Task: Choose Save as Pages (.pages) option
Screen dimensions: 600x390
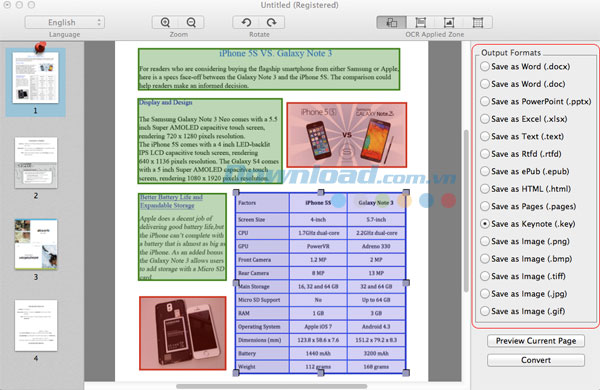Action: tap(528, 206)
